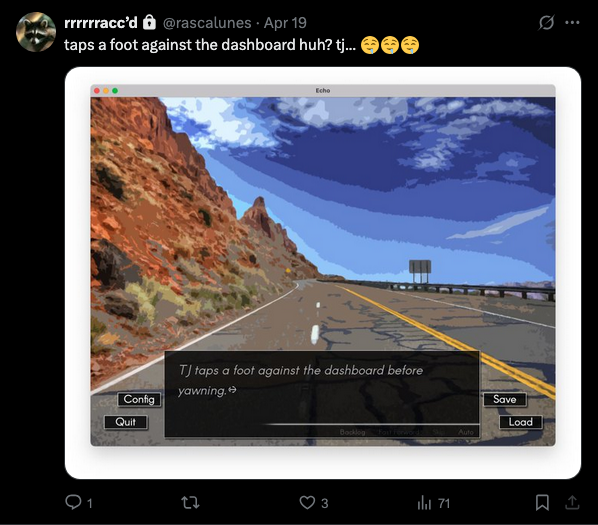Share the post via upload arrow icon
This screenshot has height=525, width=598.
[x=572, y=503]
